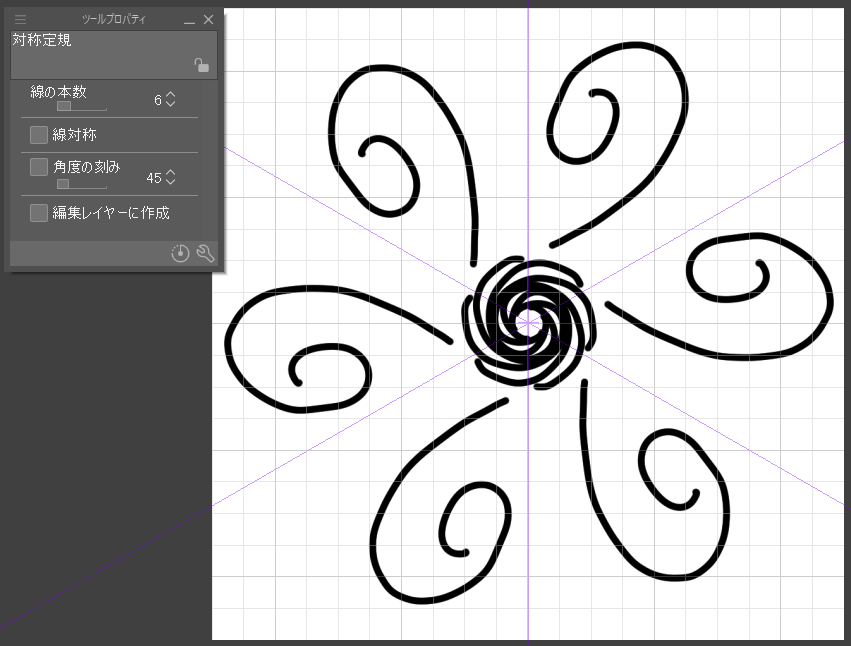Click the lock icon for 対称定規

coord(201,65)
